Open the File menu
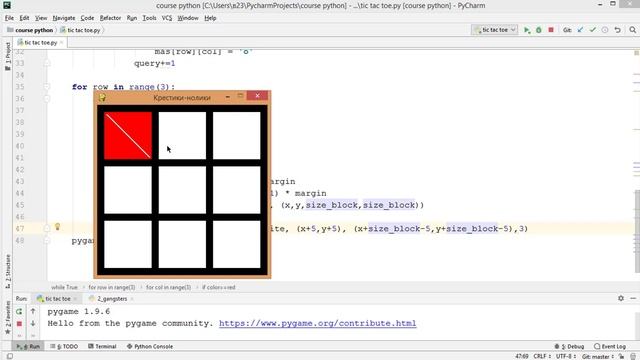The width and height of the screenshot is (640, 360). pyautogui.click(x=9, y=18)
